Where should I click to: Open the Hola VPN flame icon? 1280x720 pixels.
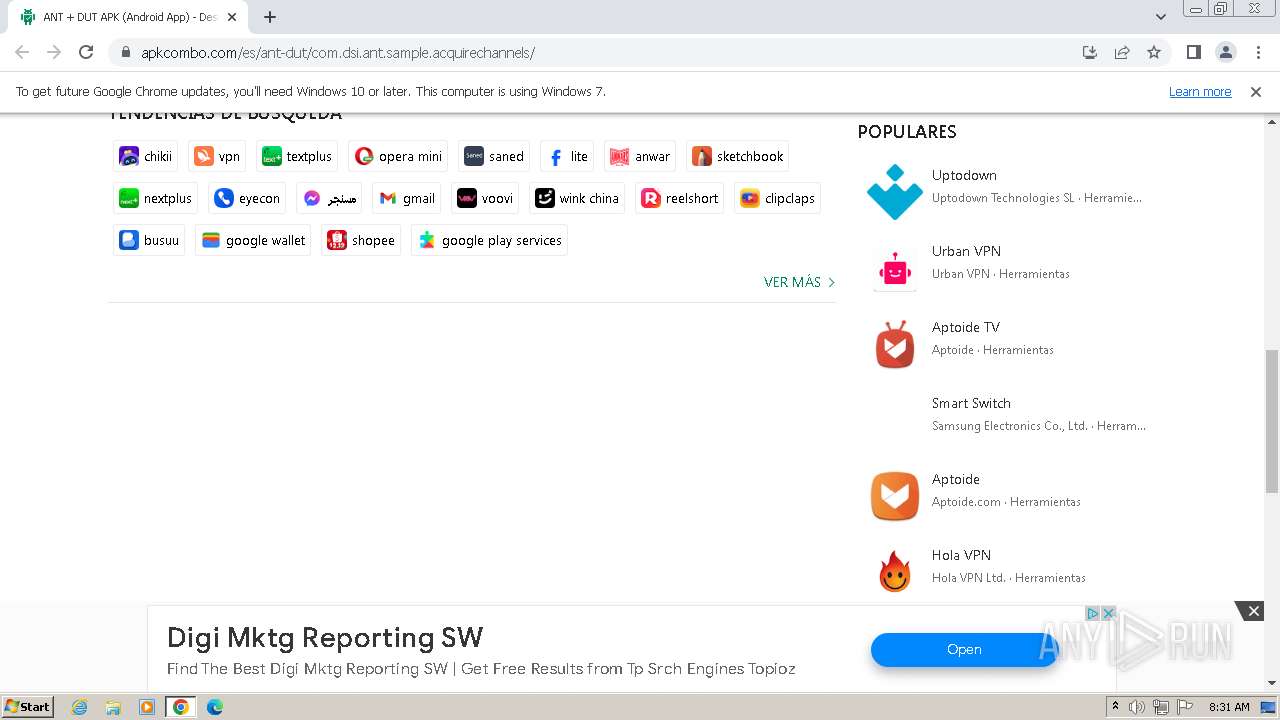point(894,572)
